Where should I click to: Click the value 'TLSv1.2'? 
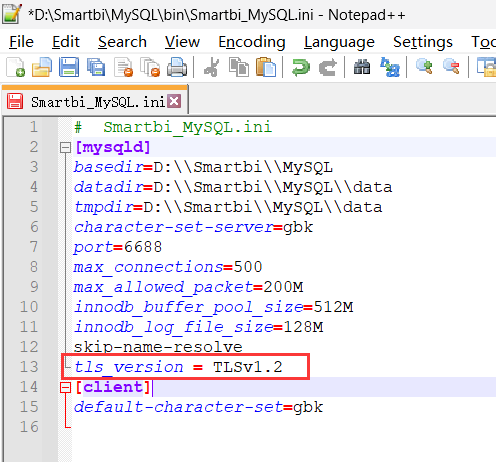(248, 367)
